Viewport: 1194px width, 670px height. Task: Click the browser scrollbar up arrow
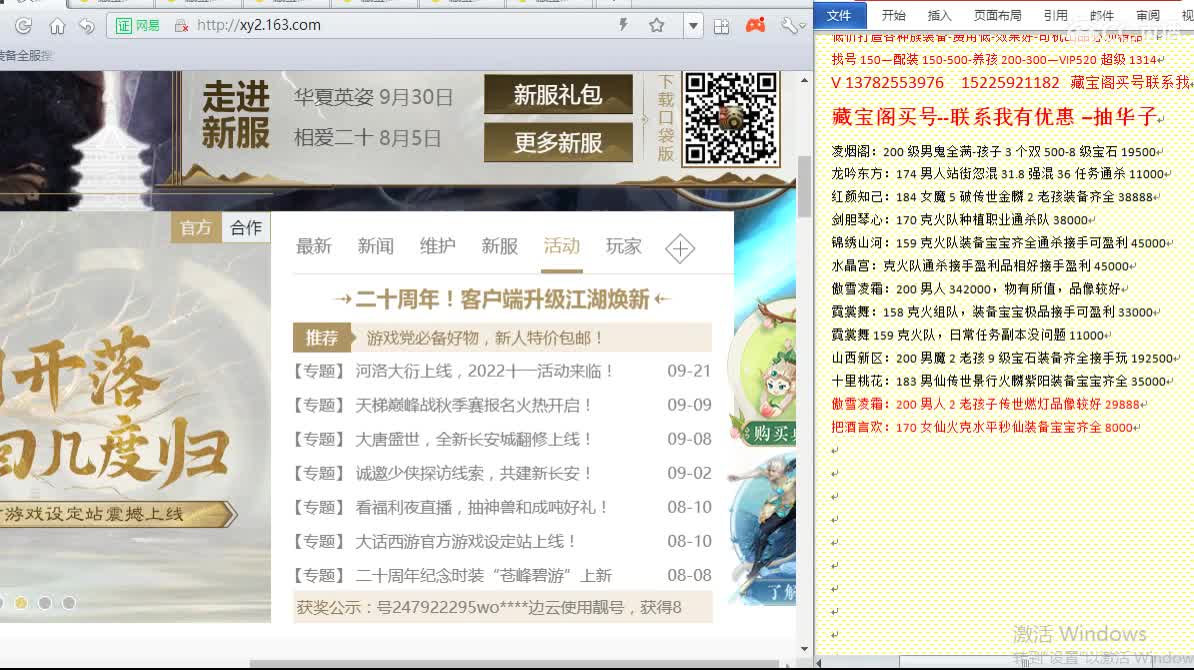click(805, 80)
